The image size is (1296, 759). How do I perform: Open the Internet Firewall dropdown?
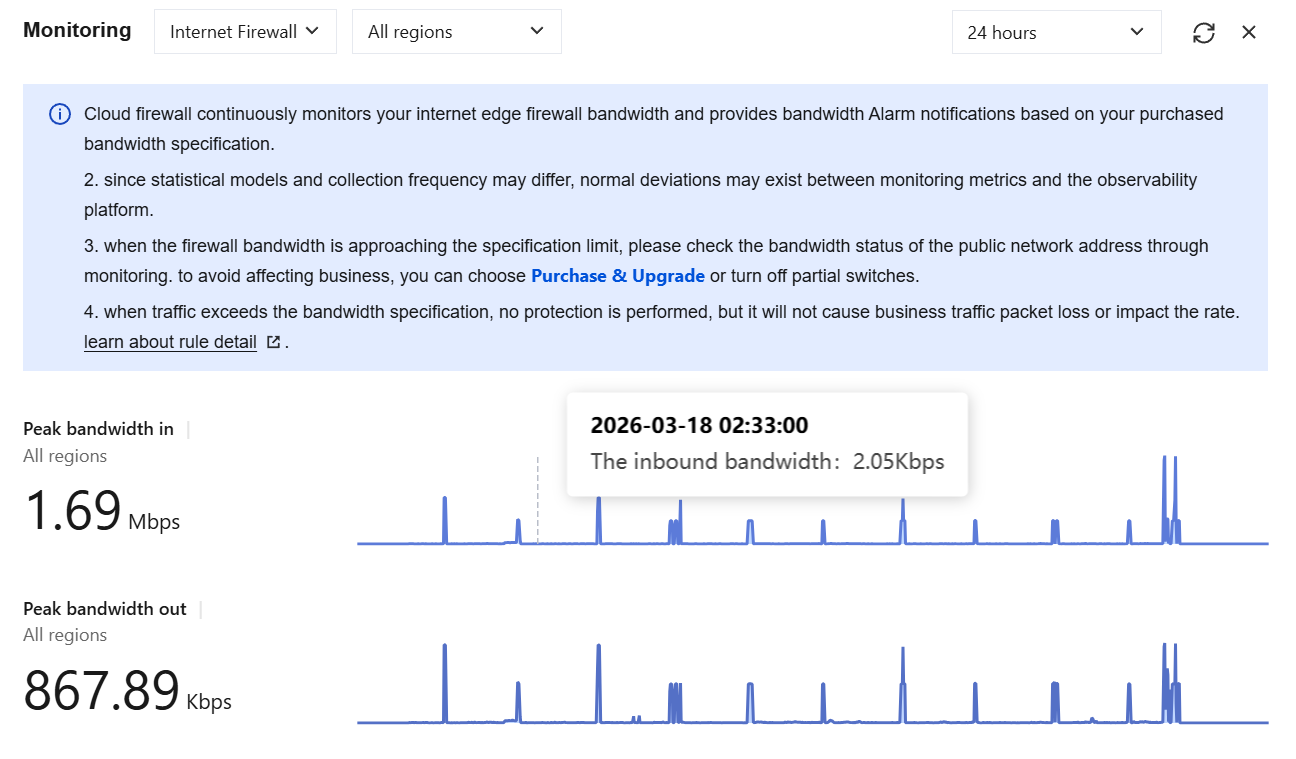coord(245,32)
